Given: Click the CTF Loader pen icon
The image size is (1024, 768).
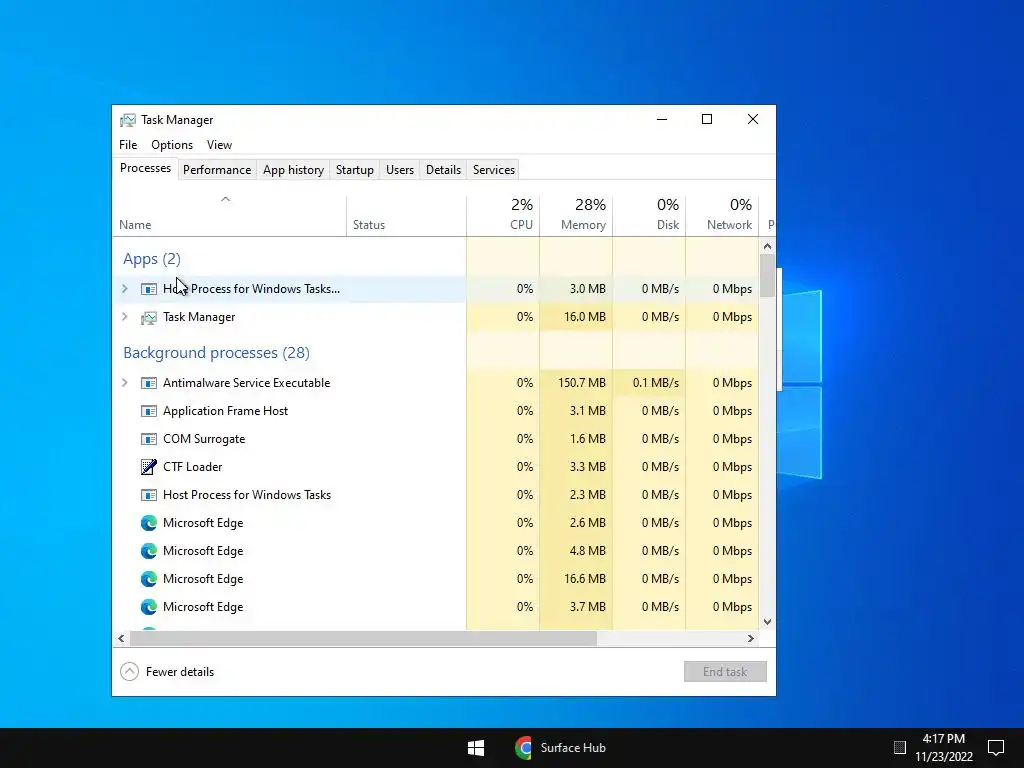Looking at the screenshot, I should point(149,467).
